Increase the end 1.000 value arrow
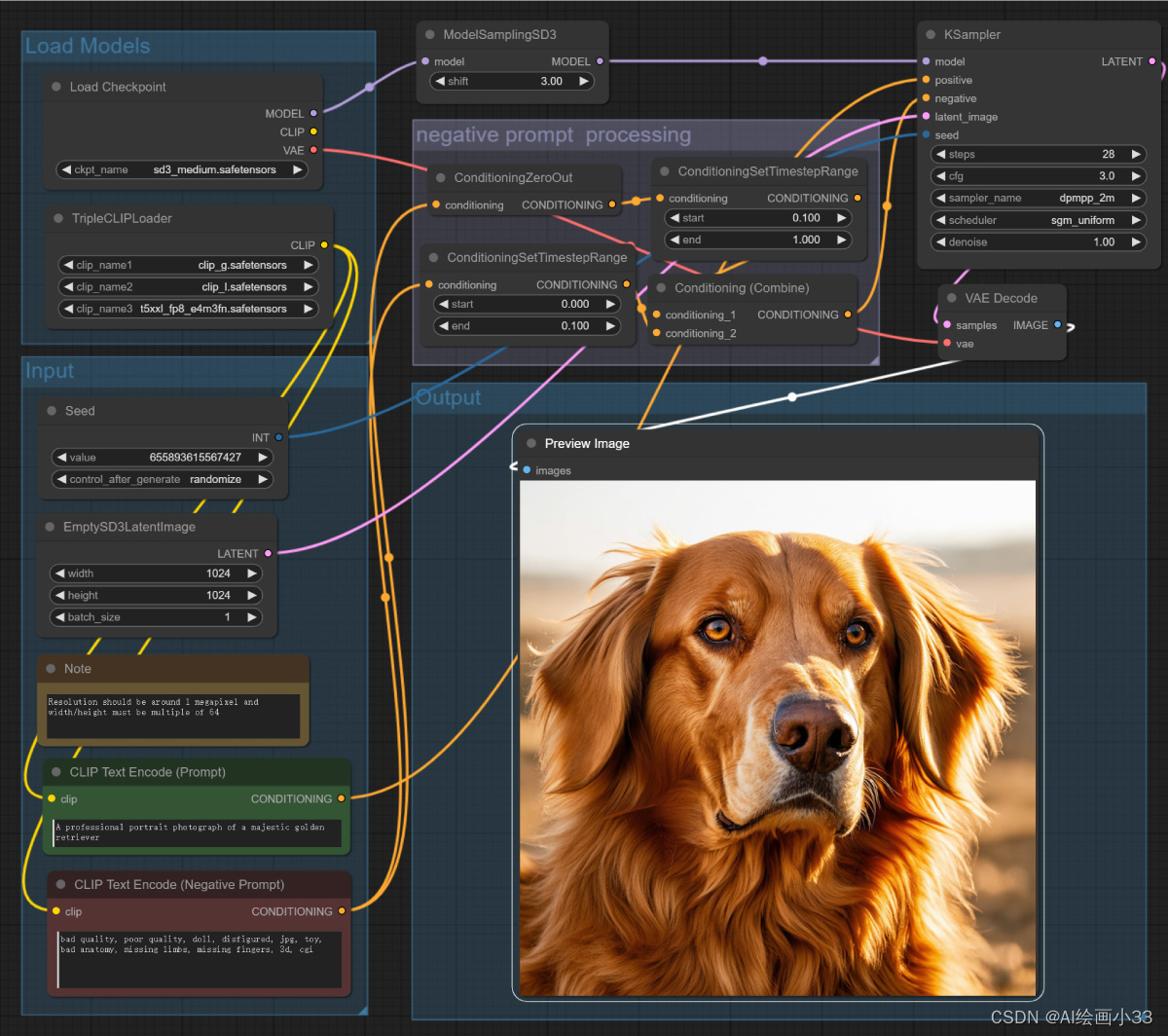Viewport: 1168px width, 1036px height. coord(841,240)
